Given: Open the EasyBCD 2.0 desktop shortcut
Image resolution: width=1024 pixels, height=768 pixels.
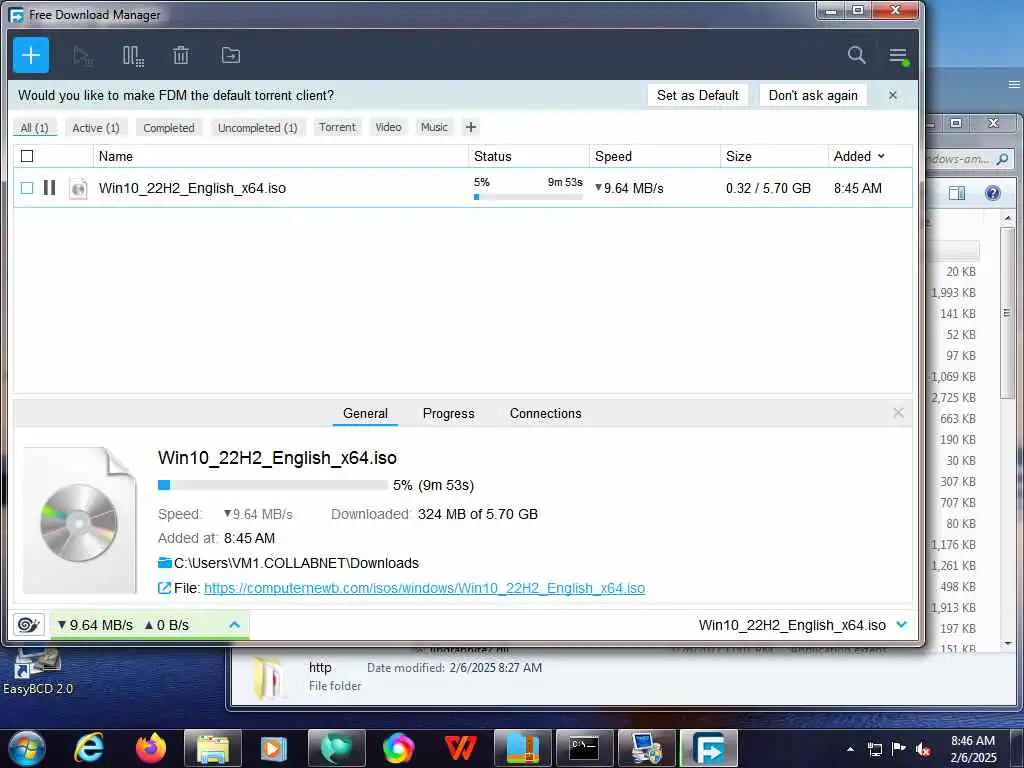Looking at the screenshot, I should tap(37, 671).
